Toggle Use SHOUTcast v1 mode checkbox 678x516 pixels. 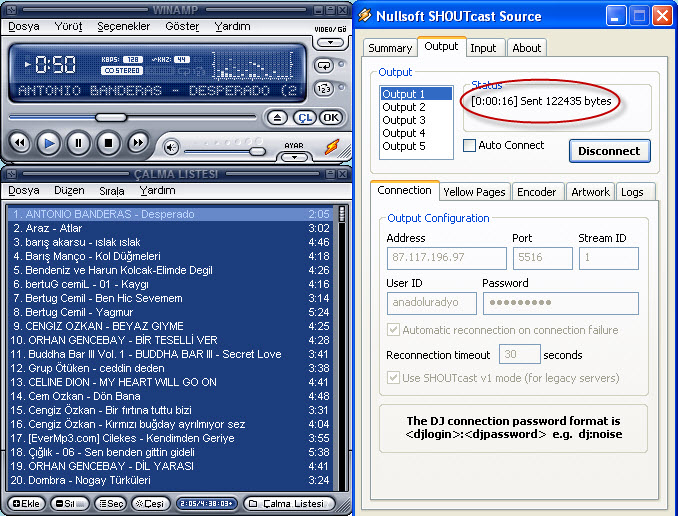[x=393, y=378]
